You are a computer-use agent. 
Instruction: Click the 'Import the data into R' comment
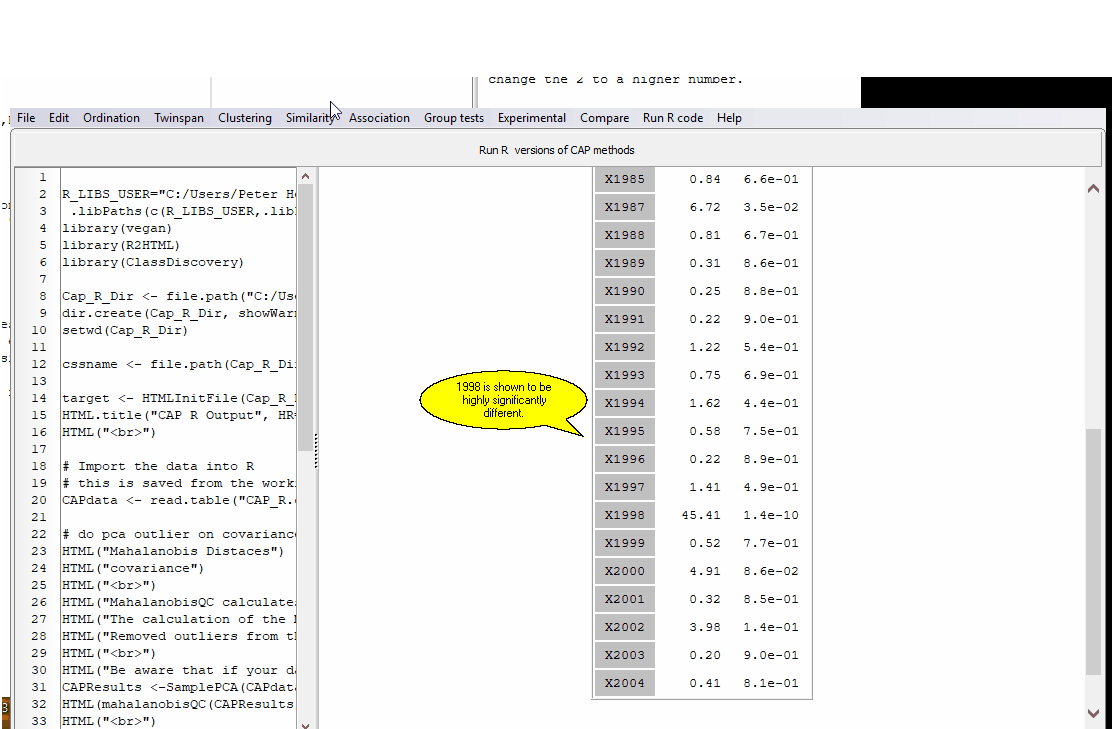point(158,466)
